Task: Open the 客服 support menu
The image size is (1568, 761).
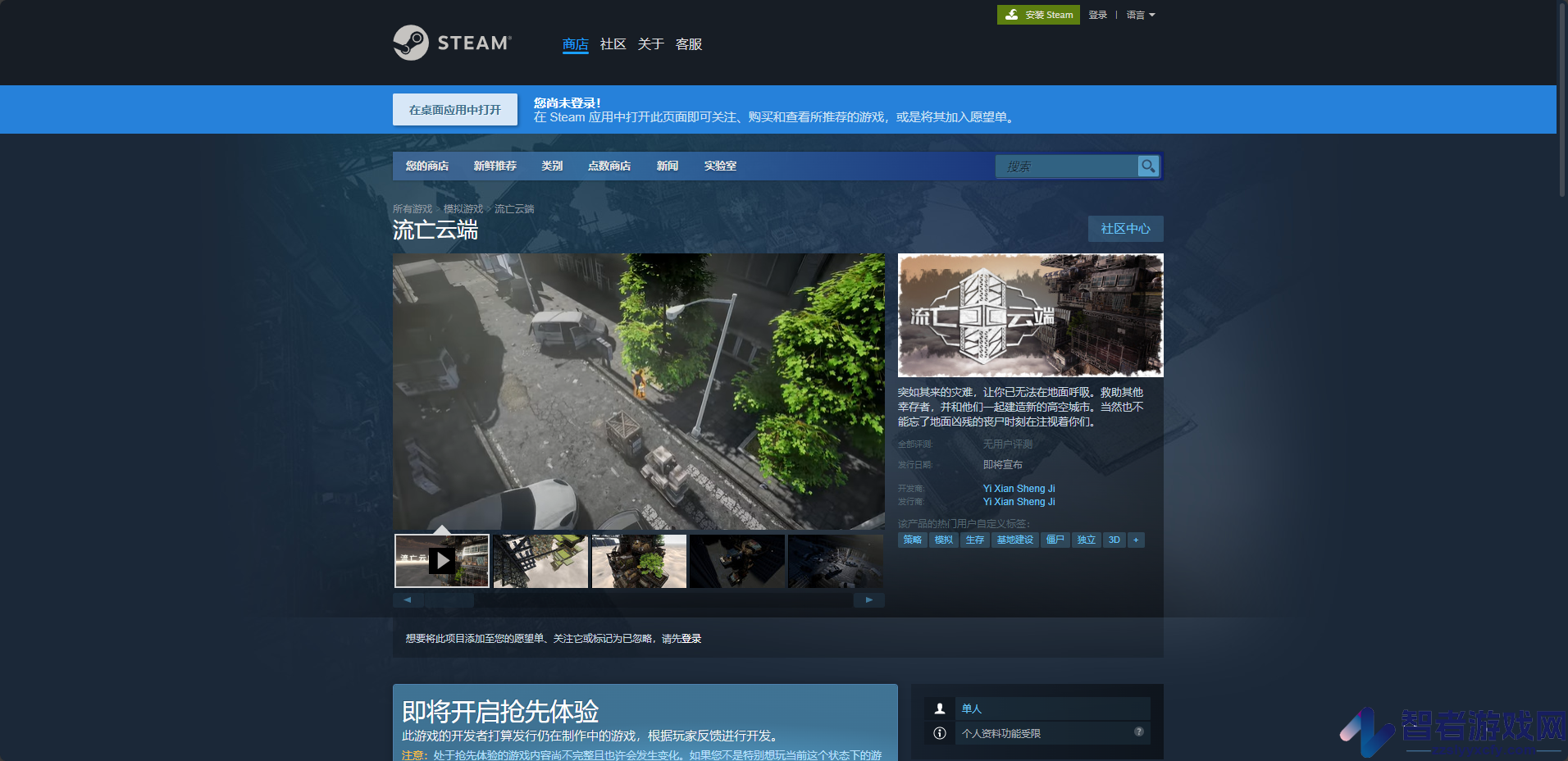Action: click(689, 44)
